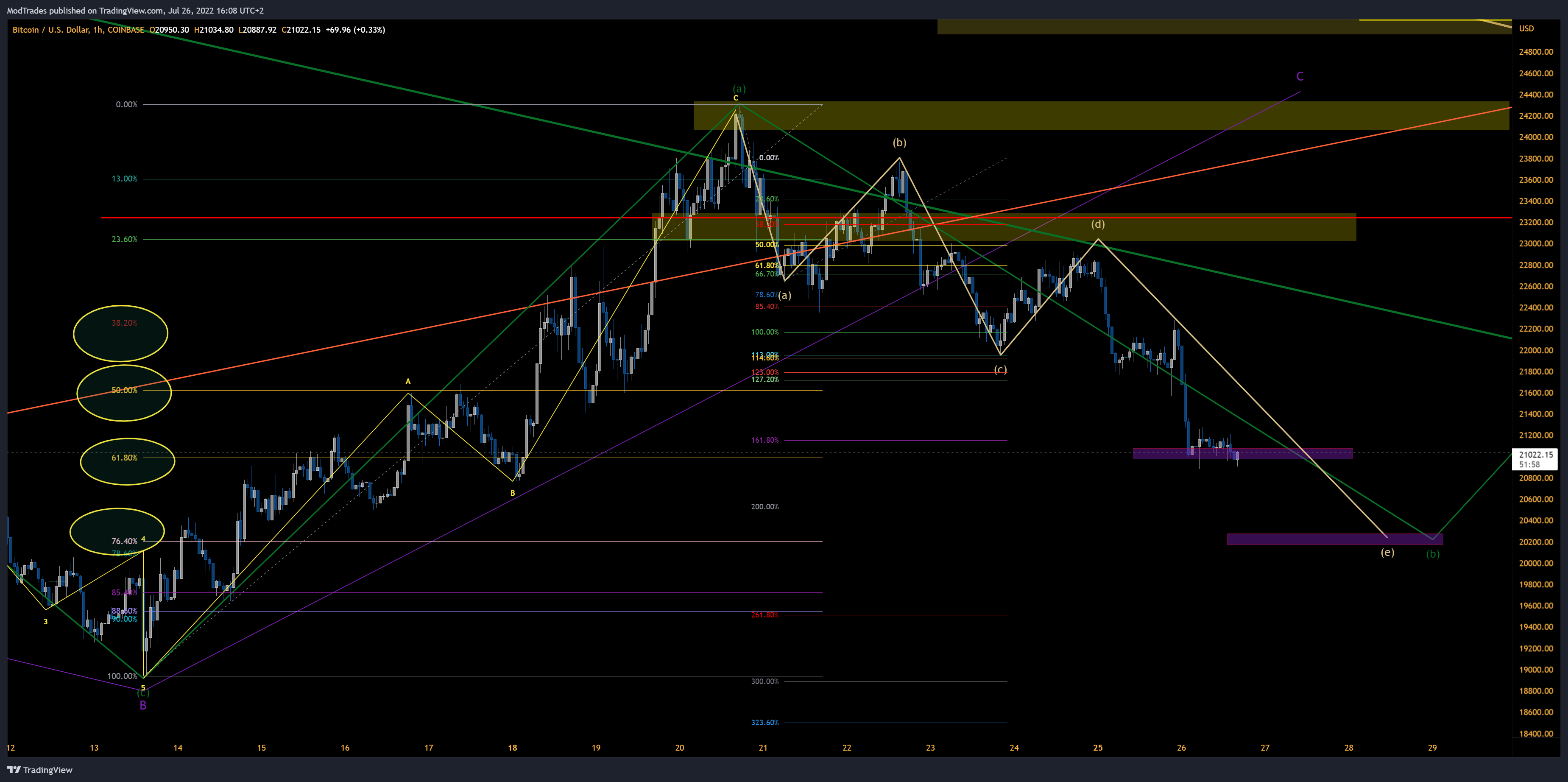Click the 22000.00 price axis label

pos(1536,350)
